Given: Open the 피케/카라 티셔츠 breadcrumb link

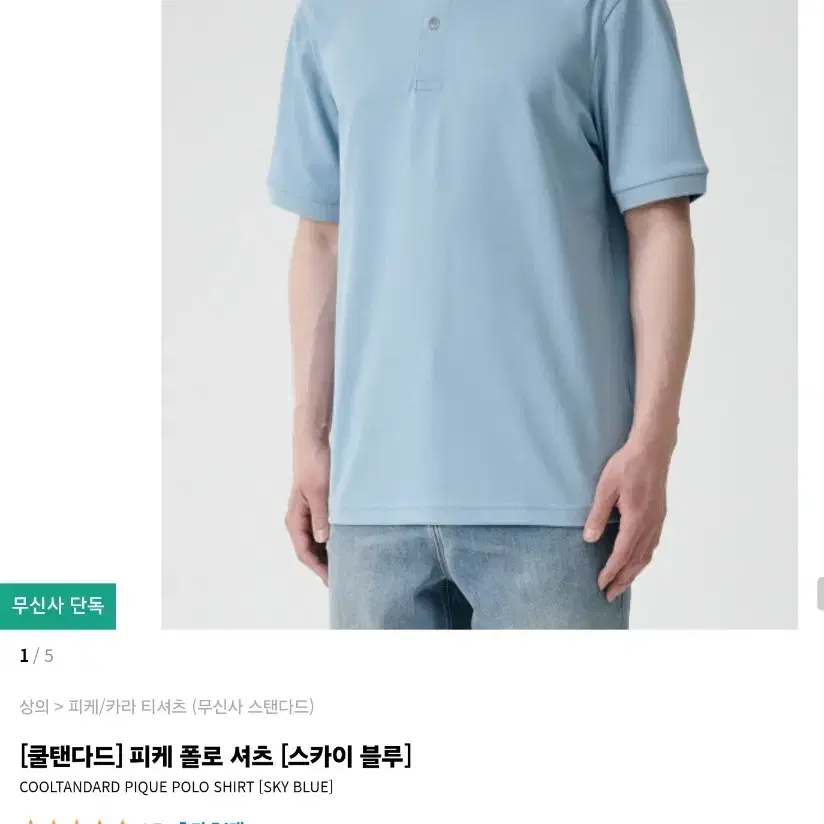Looking at the screenshot, I should point(127,706).
